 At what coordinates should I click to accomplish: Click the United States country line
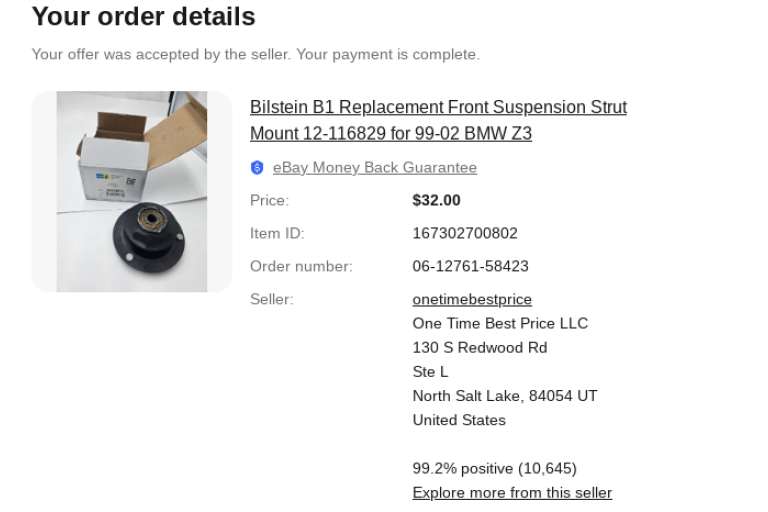click(x=459, y=420)
